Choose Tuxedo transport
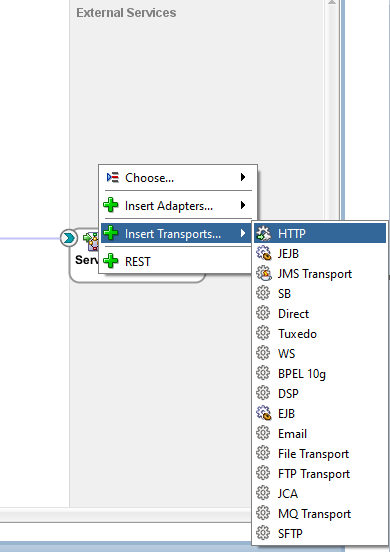The height and width of the screenshot is (552, 390). click(x=320, y=334)
